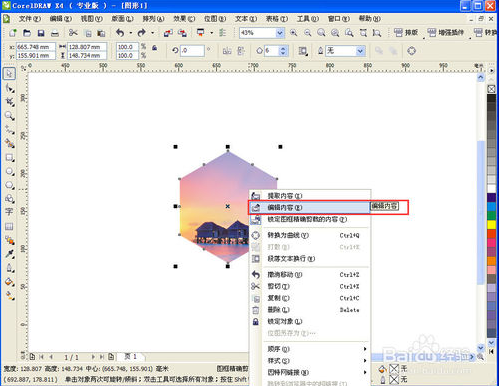Viewport: 499px width, 386px height.
Task: Open the outline width dropdown showing 无
Action: 360,51
